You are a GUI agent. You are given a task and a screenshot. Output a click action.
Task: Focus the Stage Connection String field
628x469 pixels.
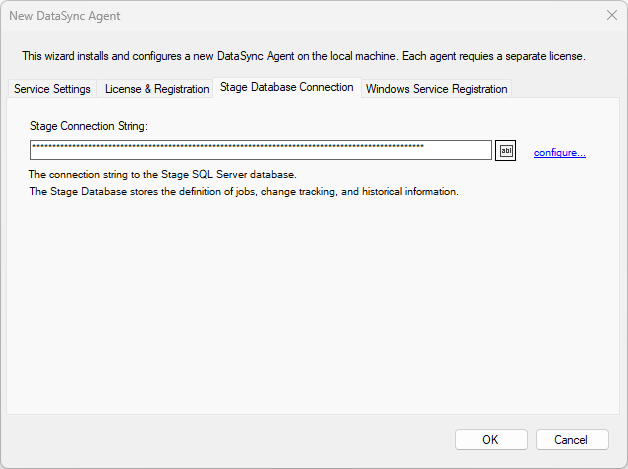pos(260,151)
